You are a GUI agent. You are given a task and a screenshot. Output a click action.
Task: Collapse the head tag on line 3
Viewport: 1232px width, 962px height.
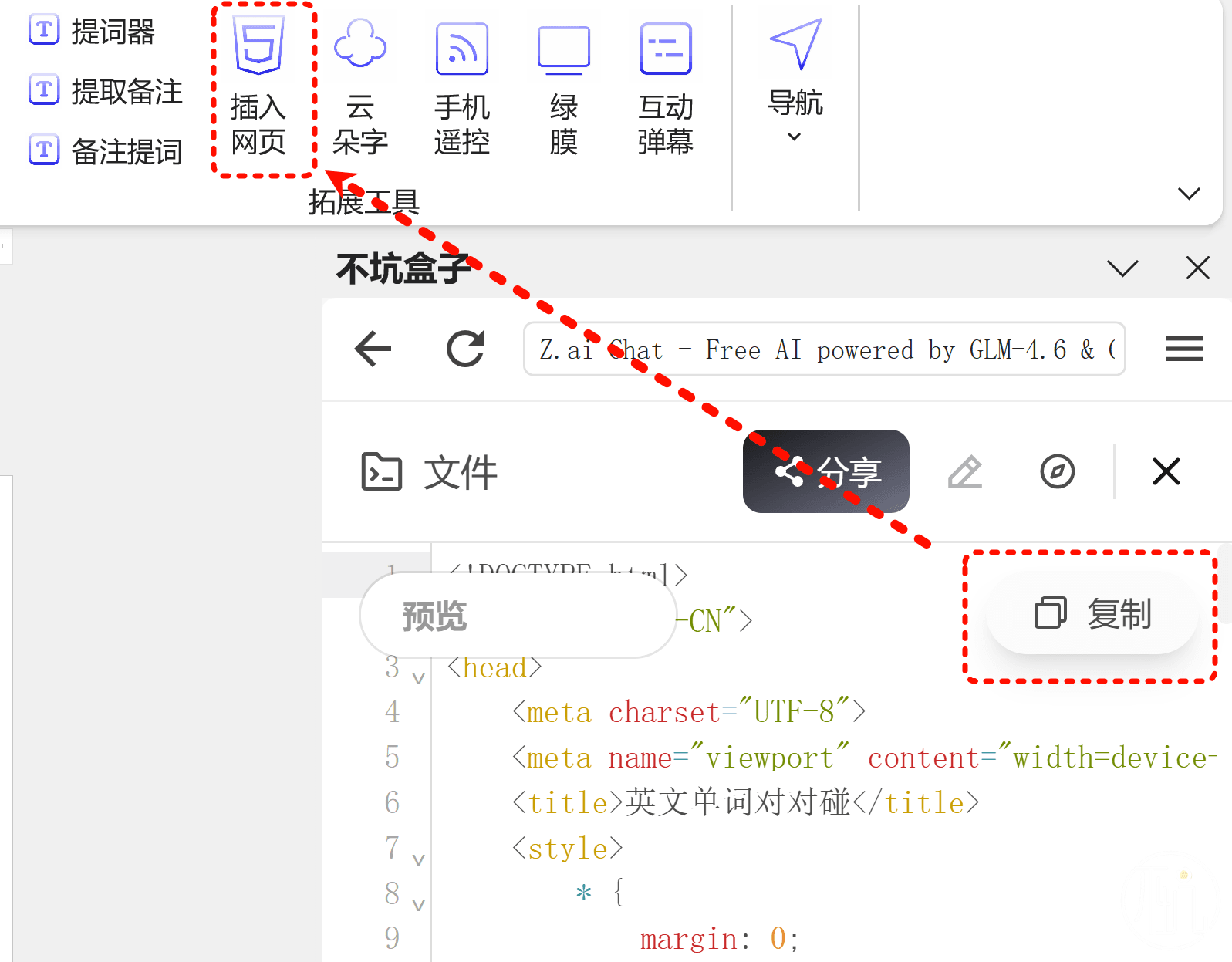[418, 679]
